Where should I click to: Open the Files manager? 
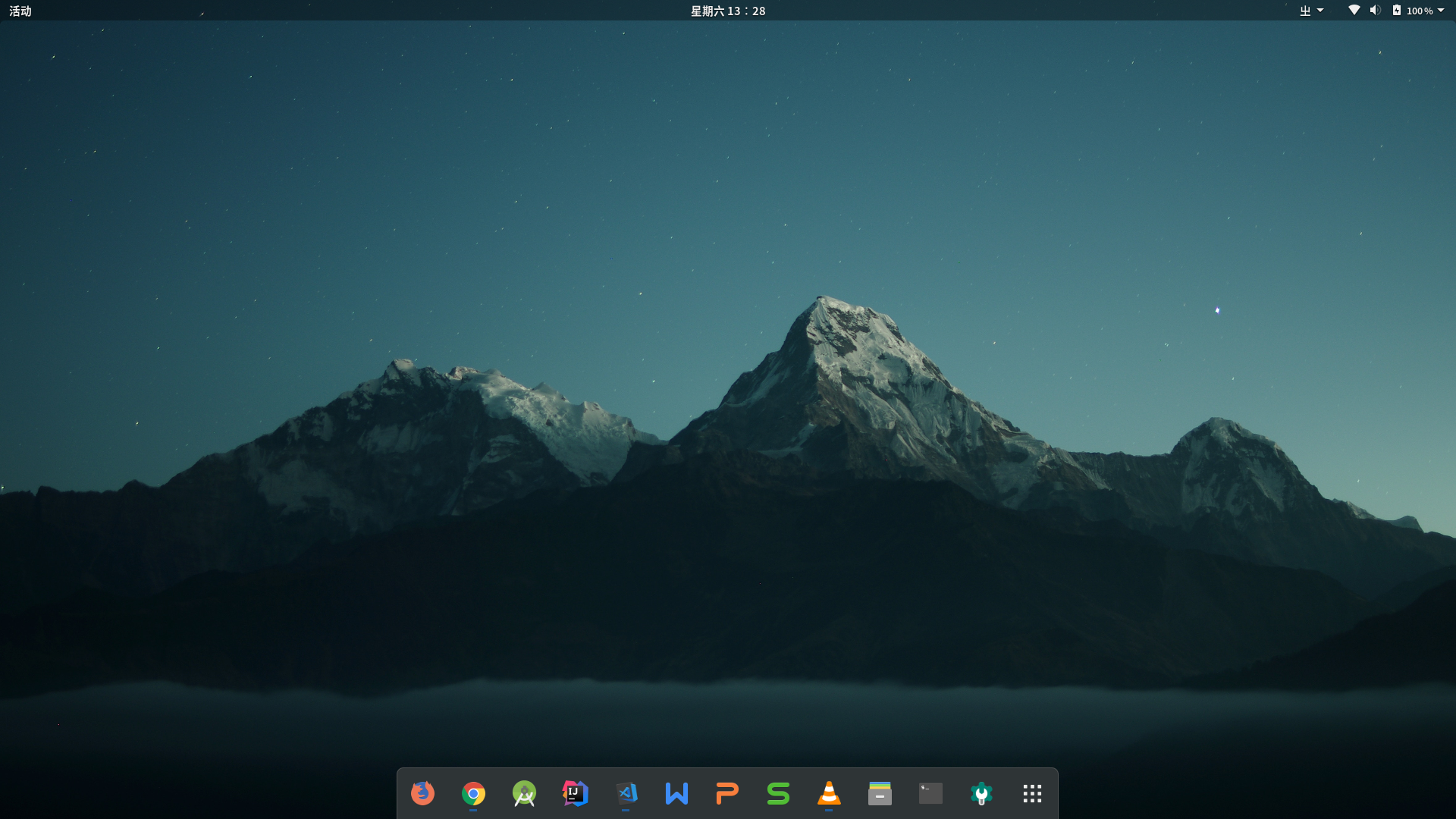point(878,793)
